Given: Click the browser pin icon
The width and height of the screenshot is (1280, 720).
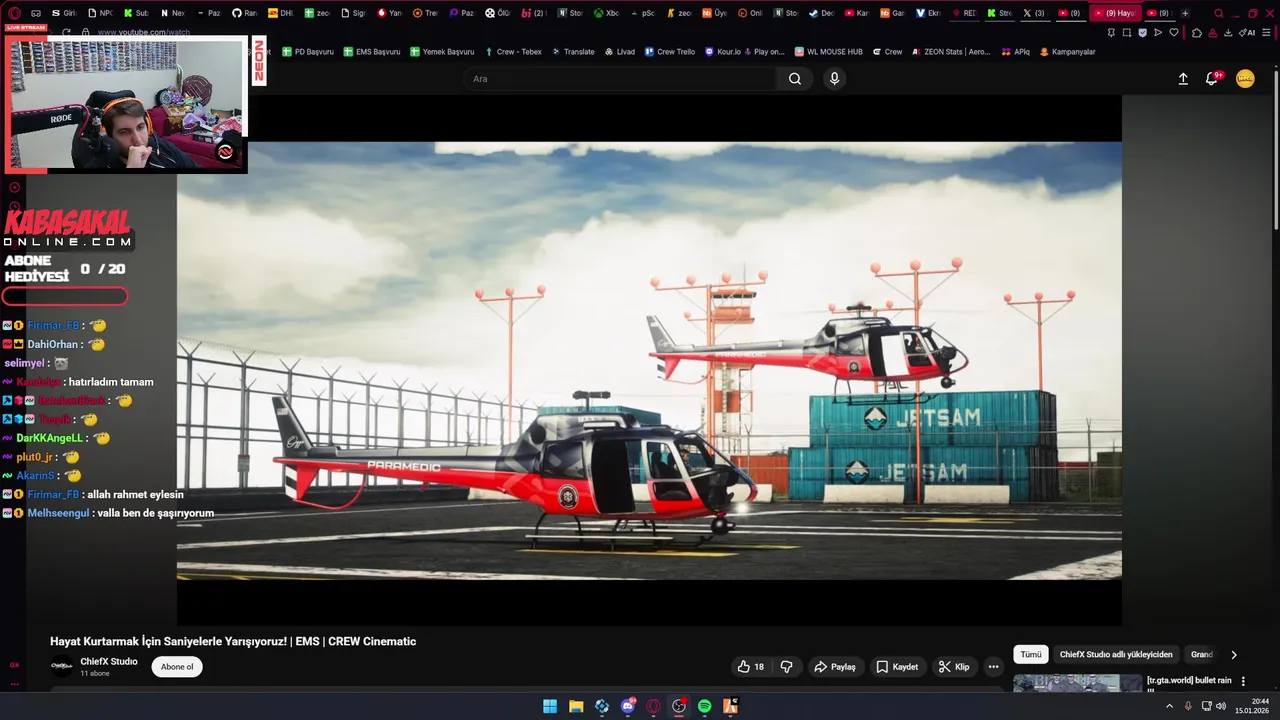Looking at the screenshot, I should click(x=1111, y=33).
